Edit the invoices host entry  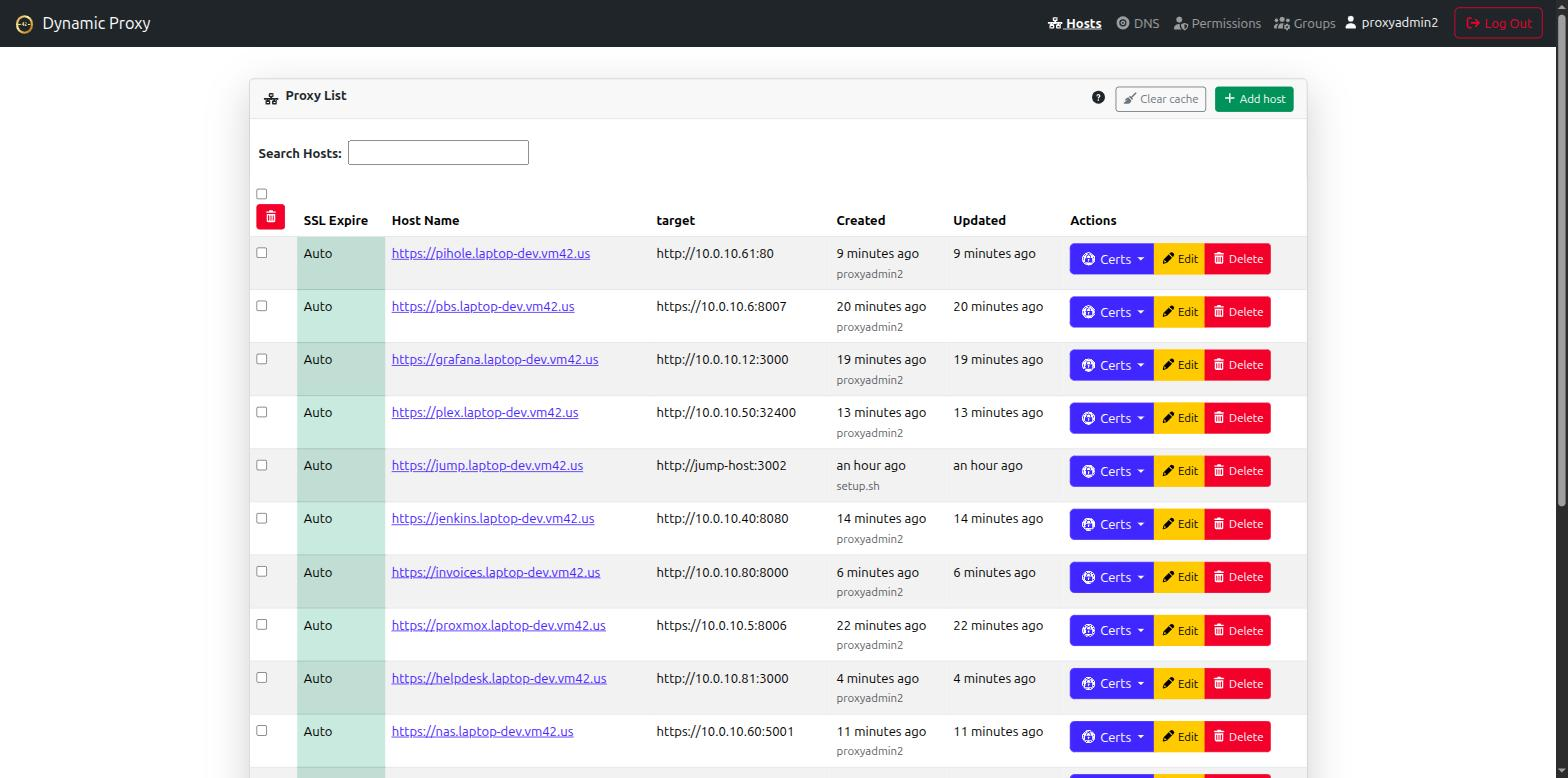click(x=1180, y=577)
